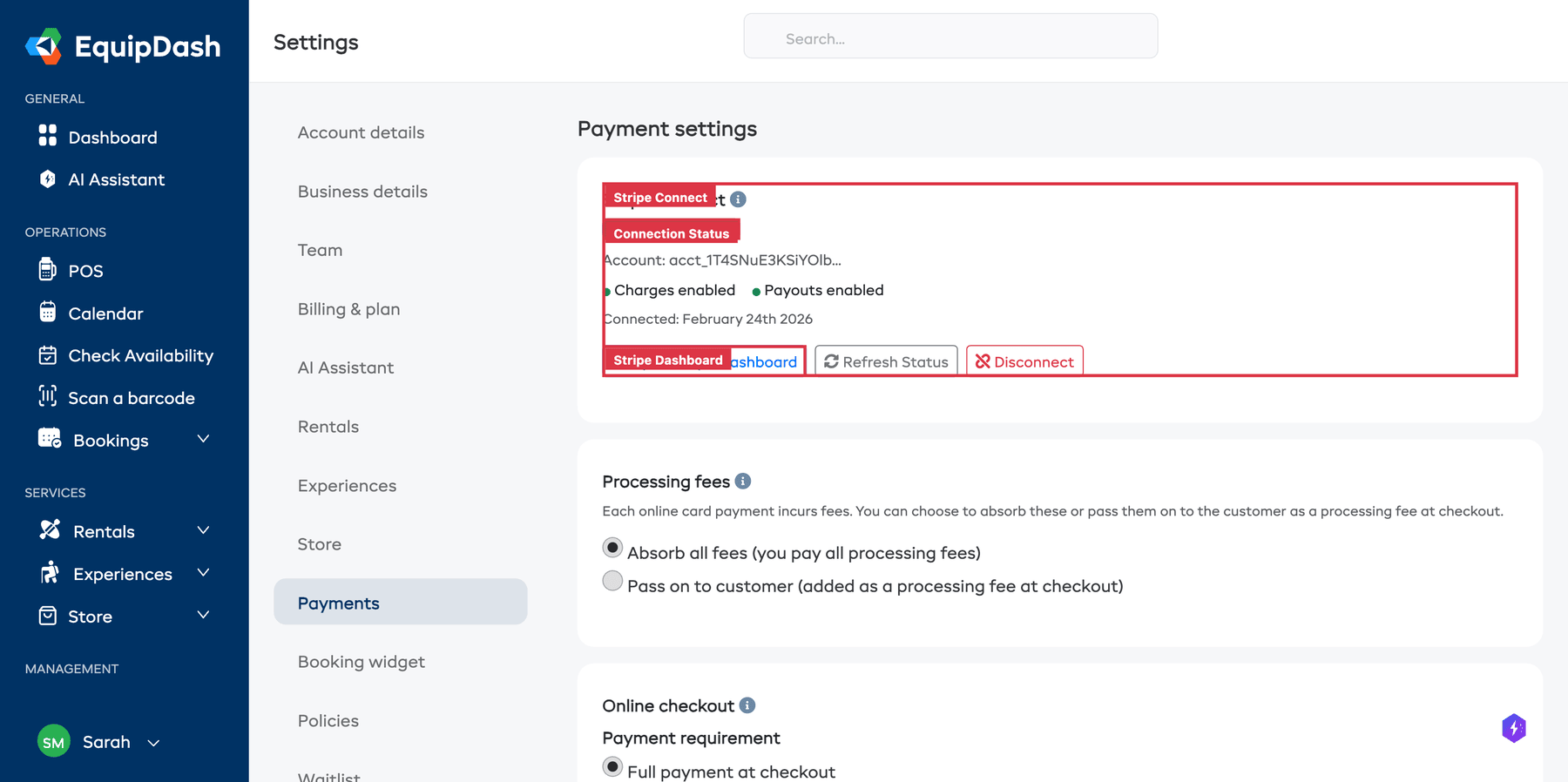Click info icon next to Online checkout

coord(747,705)
